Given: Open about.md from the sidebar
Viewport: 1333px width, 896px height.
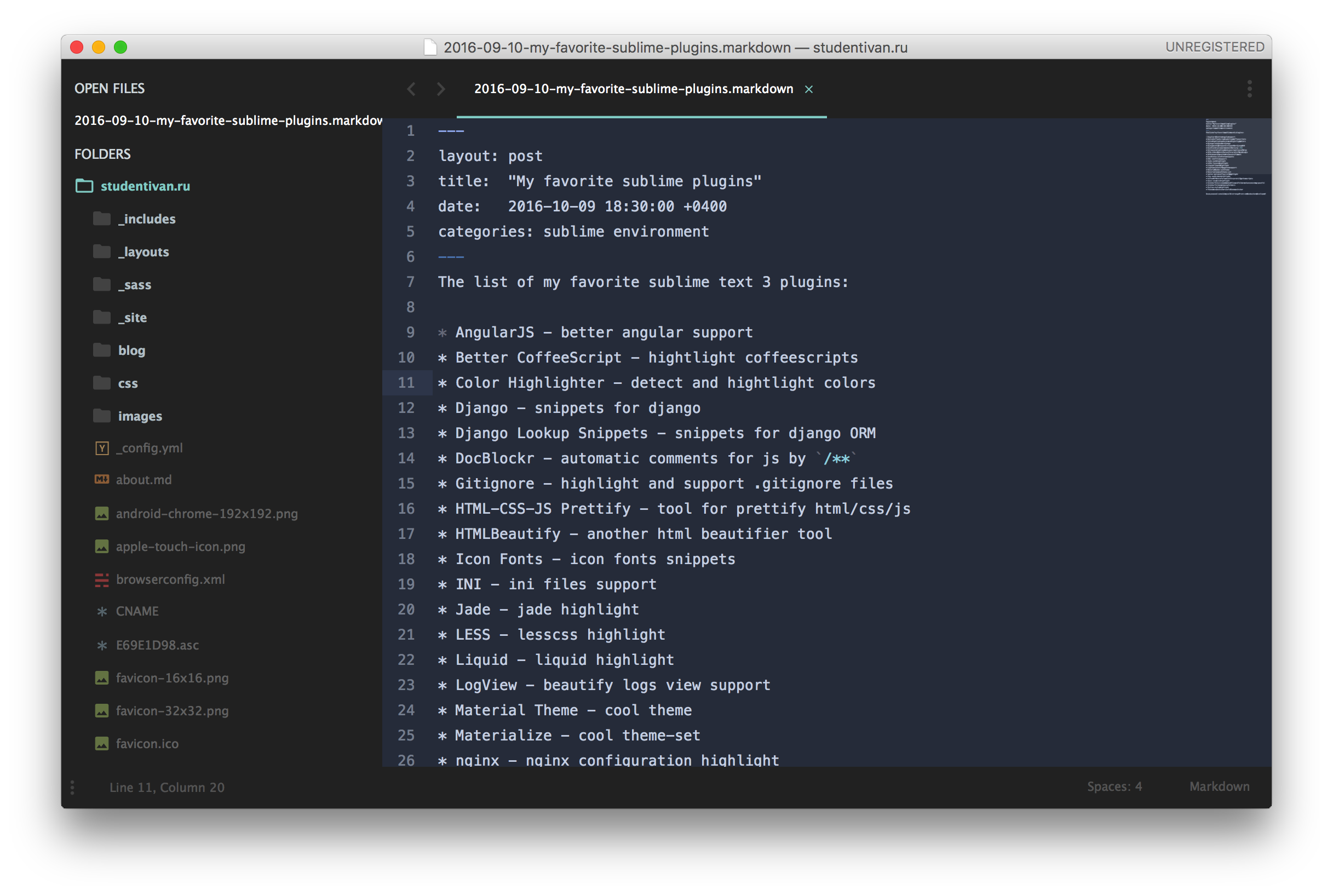Looking at the screenshot, I should (x=143, y=480).
